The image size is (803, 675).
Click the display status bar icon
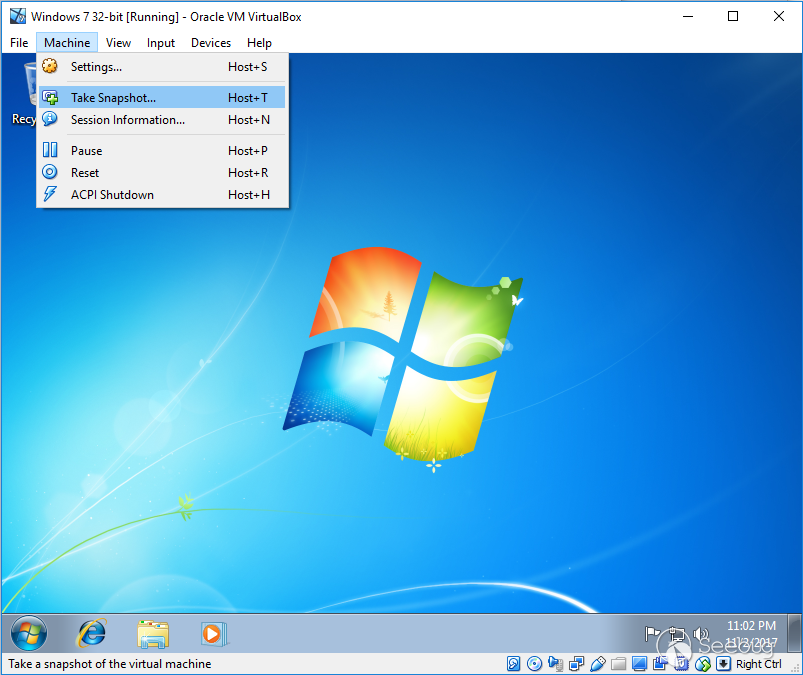[x=640, y=664]
